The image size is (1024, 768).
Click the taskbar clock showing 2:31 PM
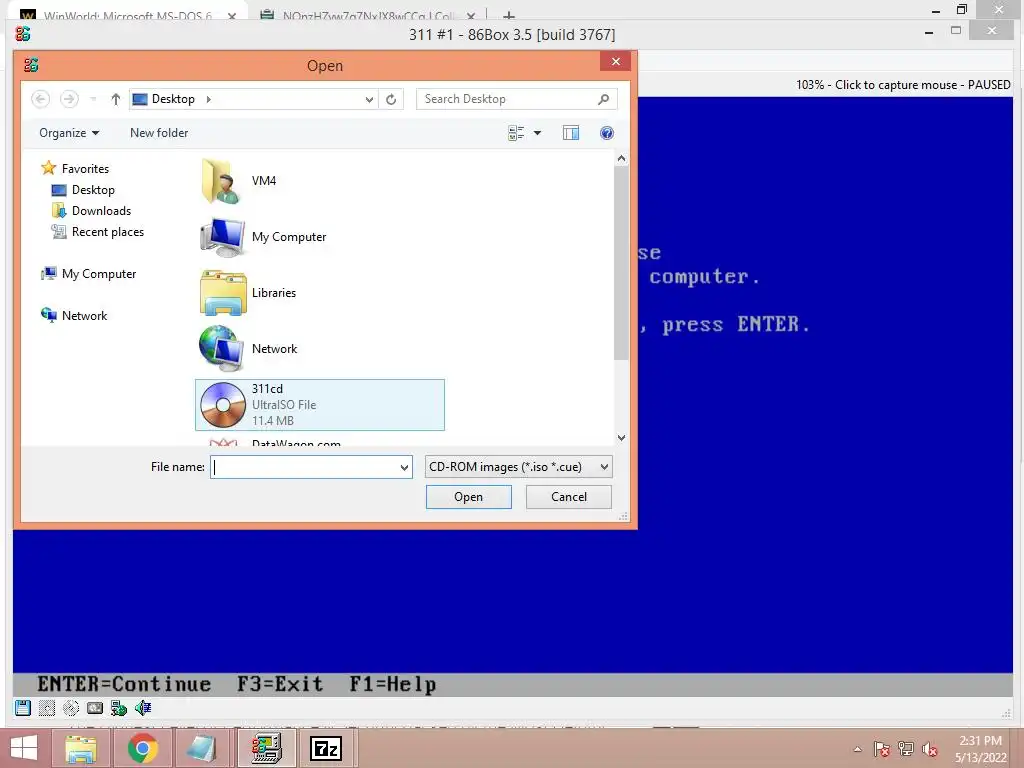pyautogui.click(x=980, y=749)
